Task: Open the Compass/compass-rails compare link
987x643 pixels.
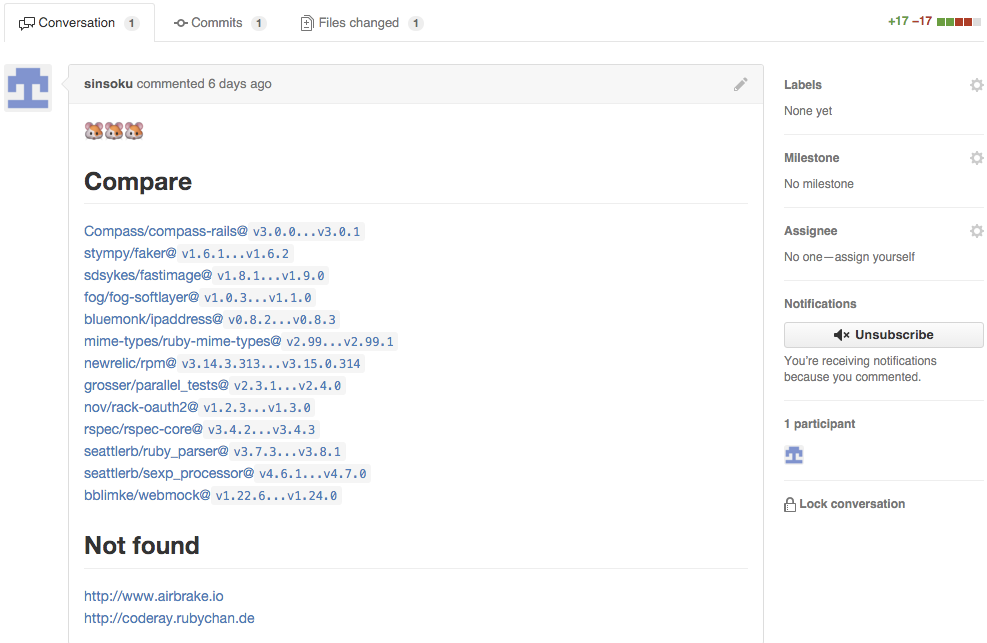Action: point(224,232)
